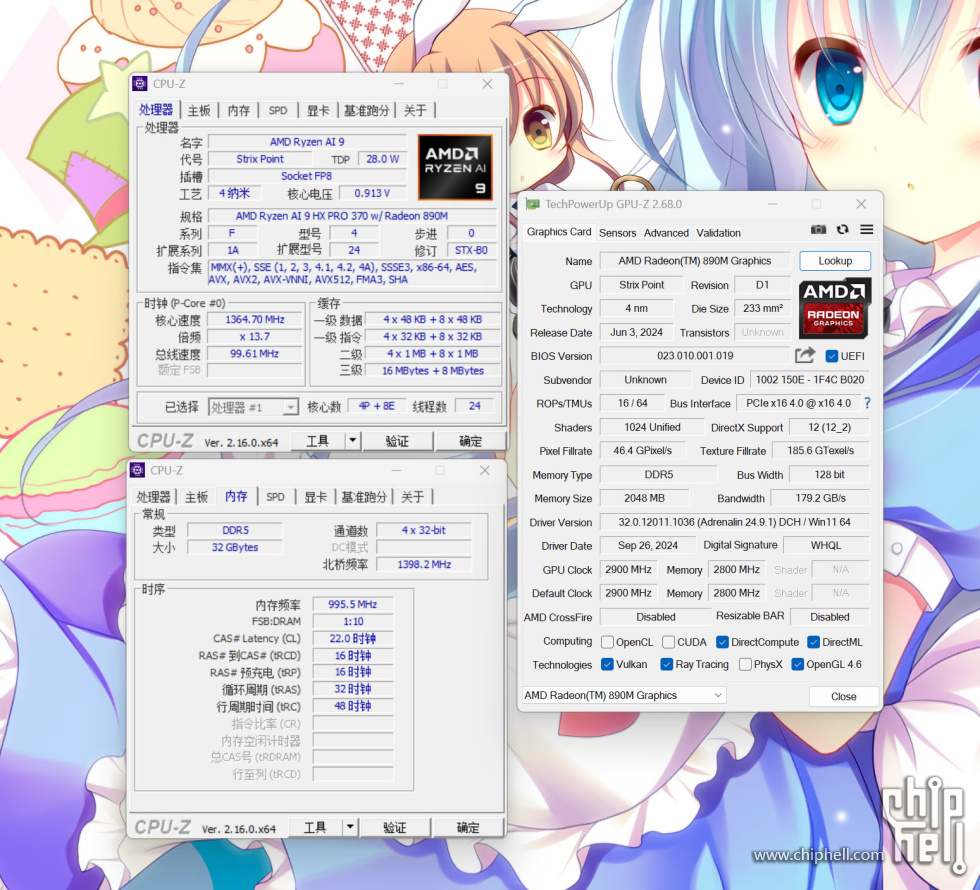Click the 北桥频率 value 1398.2 MHz

pyautogui.click(x=424, y=564)
